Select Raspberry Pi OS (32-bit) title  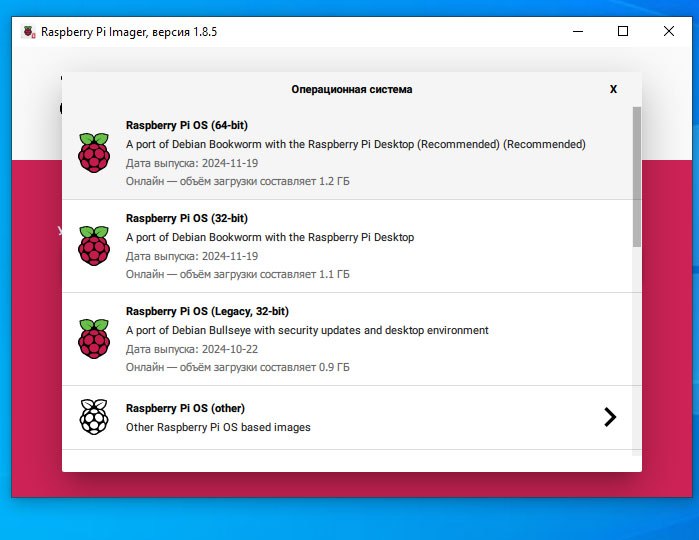coord(187,218)
